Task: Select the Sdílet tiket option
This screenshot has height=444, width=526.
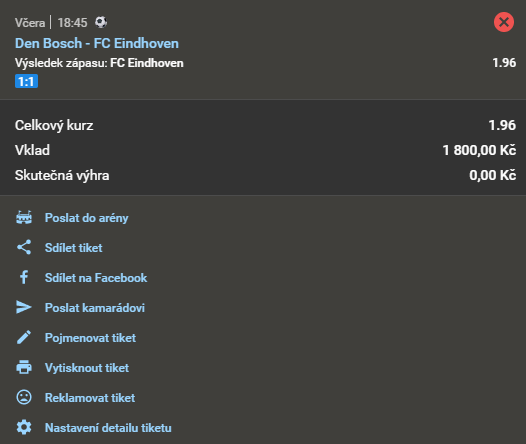Action: click(x=73, y=247)
